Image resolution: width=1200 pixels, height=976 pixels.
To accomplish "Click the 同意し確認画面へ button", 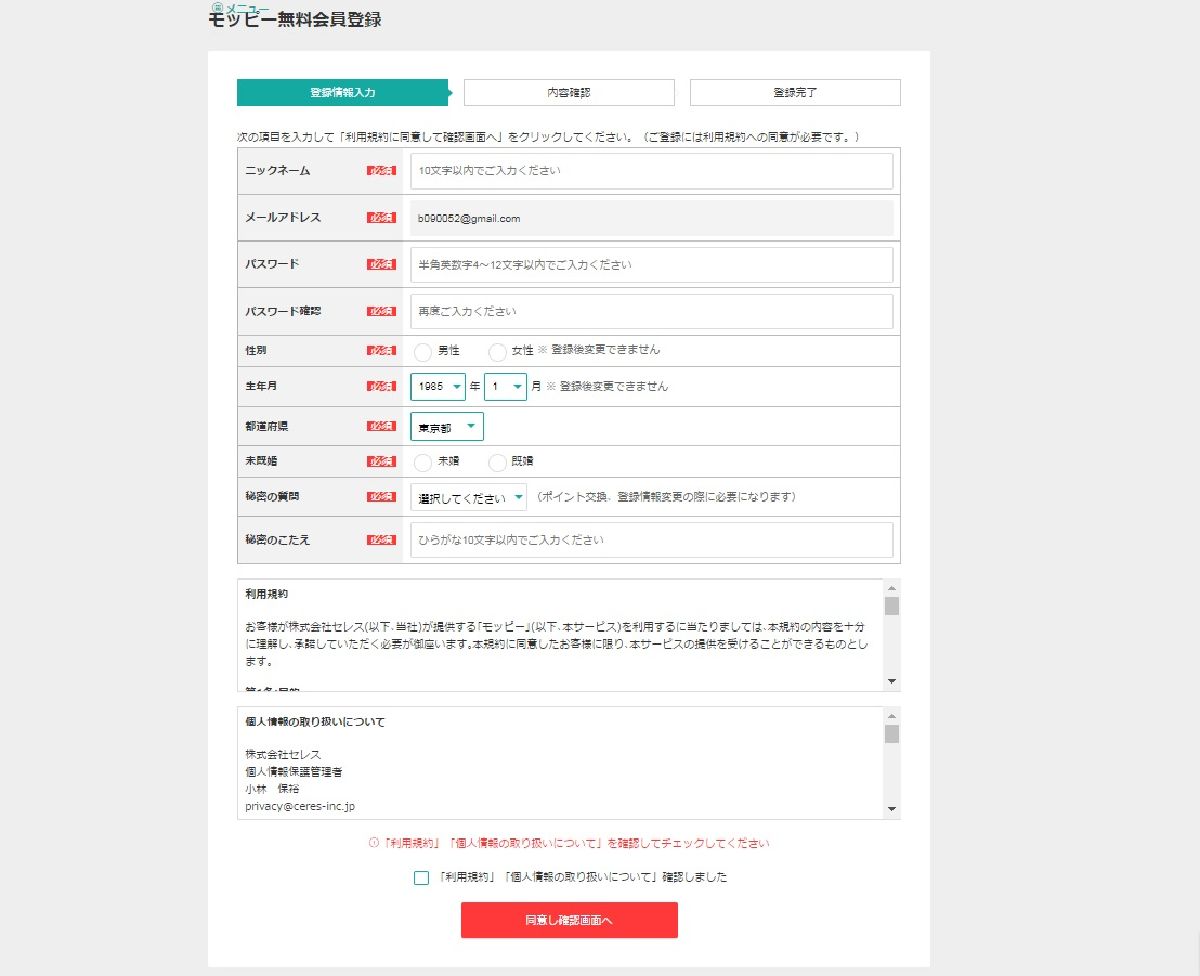I will (x=569, y=920).
